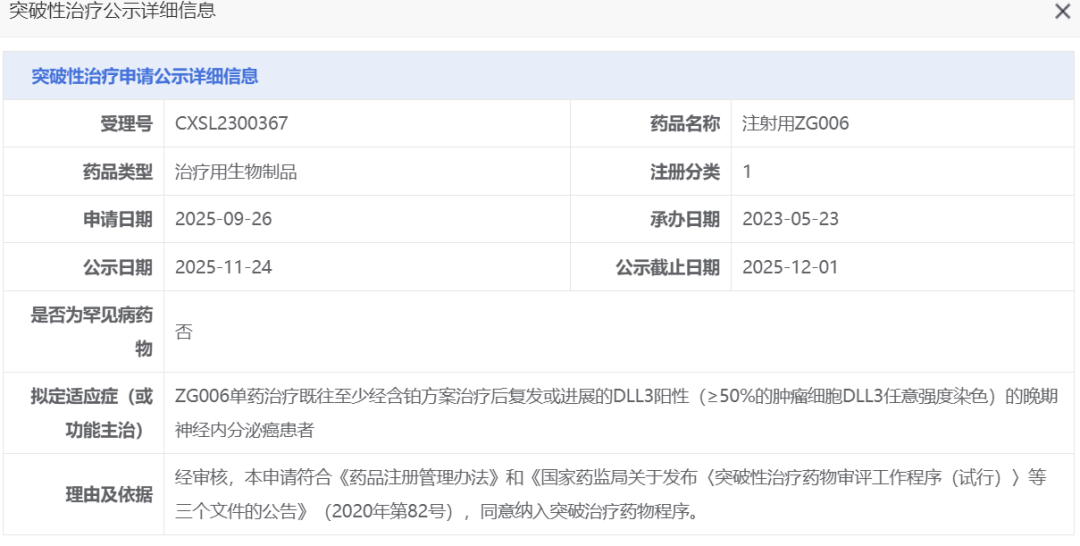
Task: Click the 药品类型 label
Action: pos(117,171)
